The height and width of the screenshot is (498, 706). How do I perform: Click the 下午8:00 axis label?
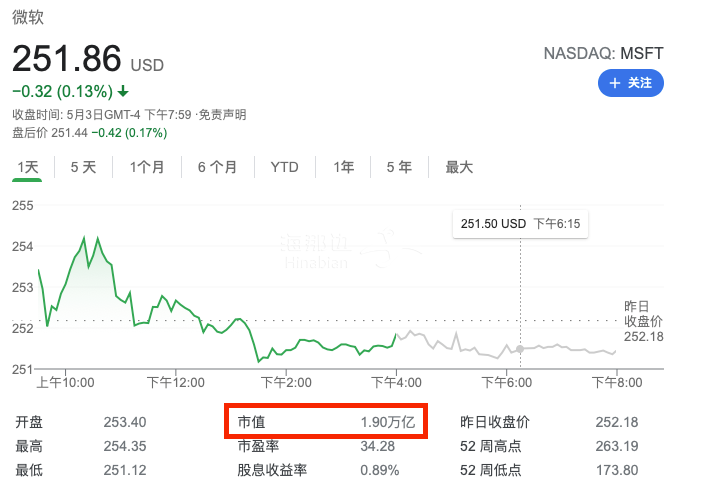point(617,383)
